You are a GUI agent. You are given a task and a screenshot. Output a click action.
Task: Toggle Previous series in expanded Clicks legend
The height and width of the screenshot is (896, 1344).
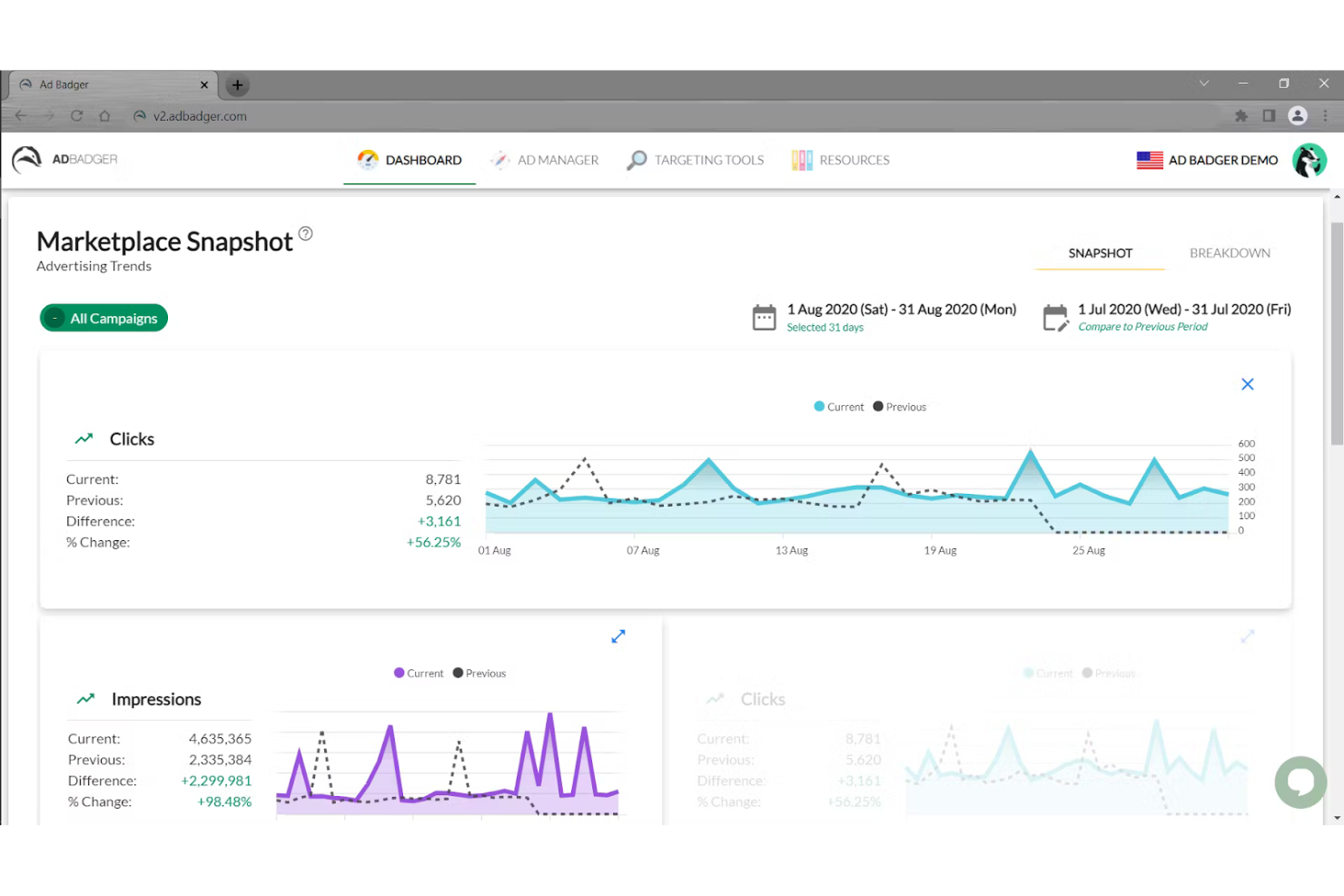point(900,407)
